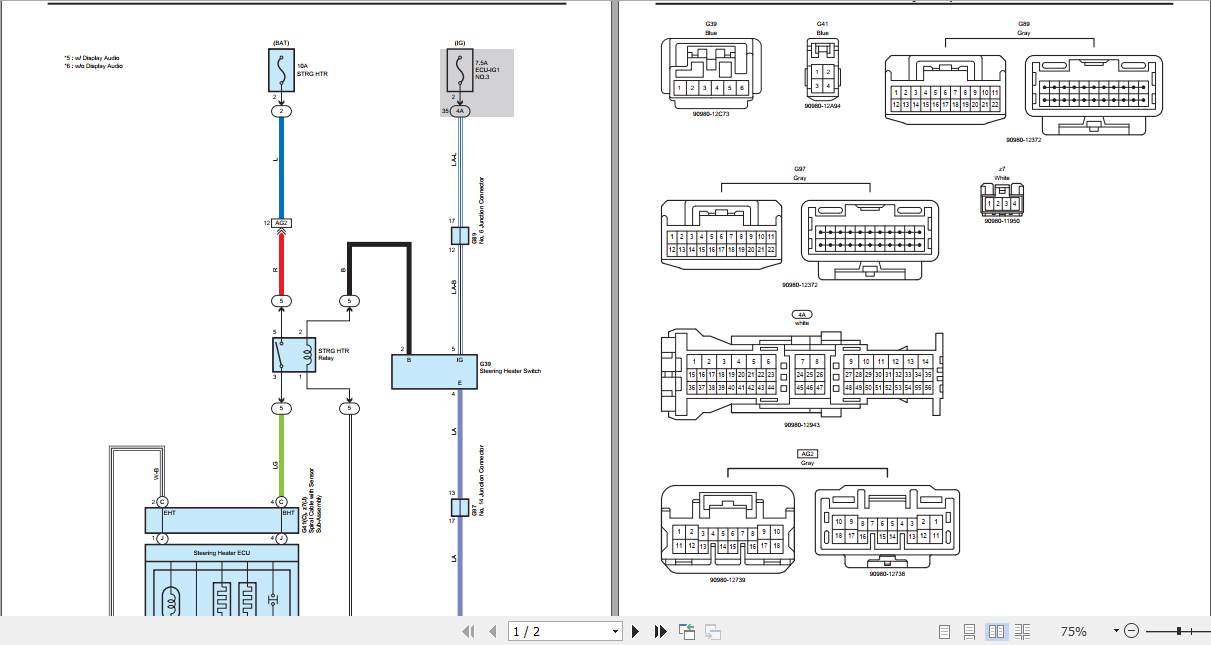Advance to the next page
1211x645 pixels.
635,631
